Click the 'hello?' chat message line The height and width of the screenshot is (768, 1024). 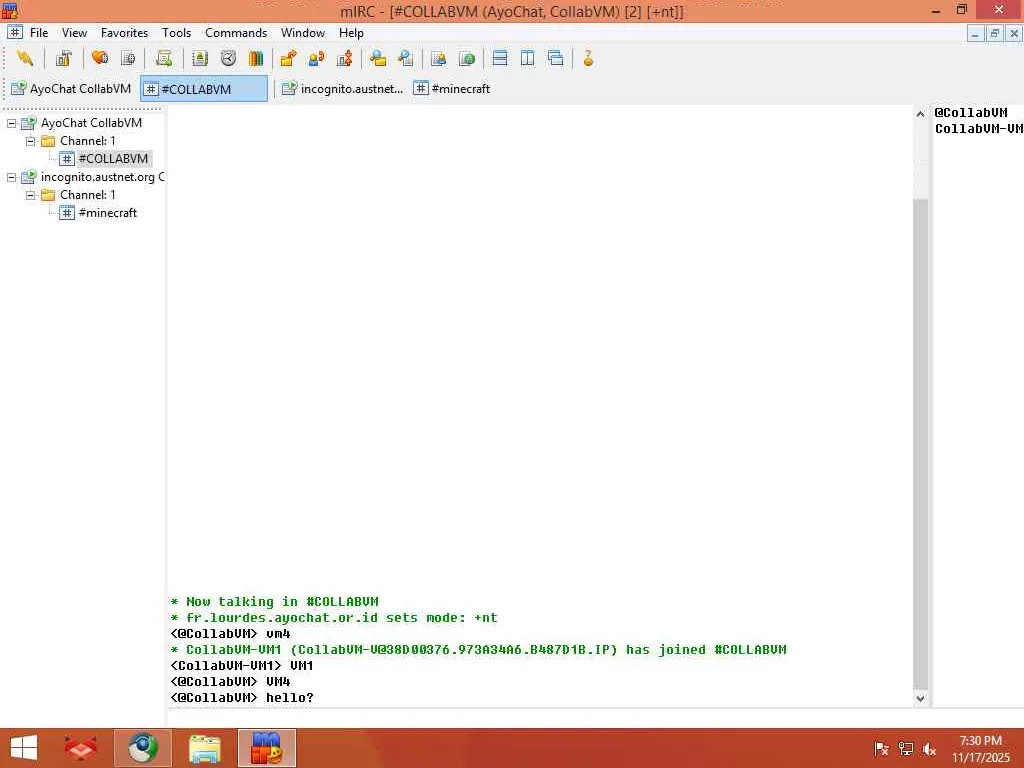(x=242, y=697)
